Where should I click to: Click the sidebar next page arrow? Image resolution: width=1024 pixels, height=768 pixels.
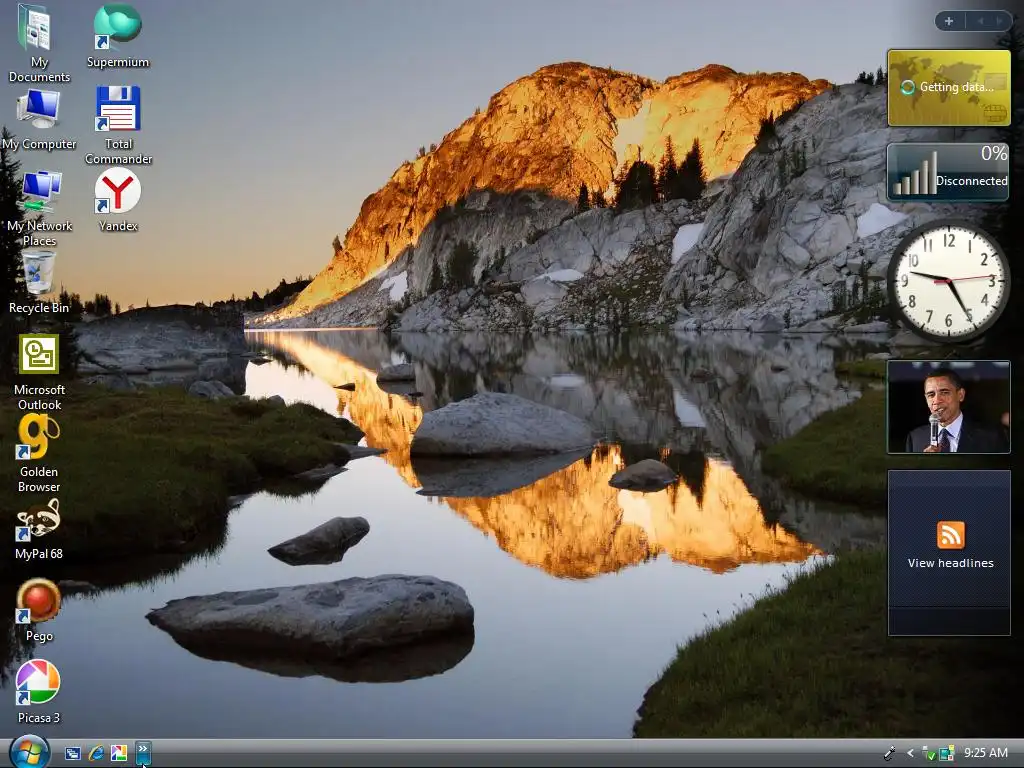tap(999, 21)
